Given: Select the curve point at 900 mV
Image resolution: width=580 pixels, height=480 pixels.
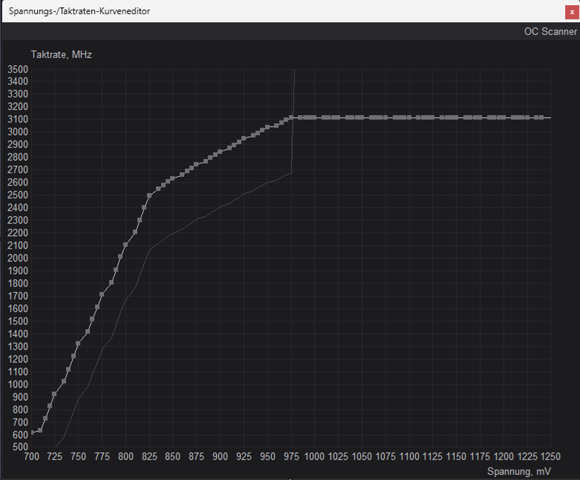Looking at the screenshot, I should pos(220,152).
